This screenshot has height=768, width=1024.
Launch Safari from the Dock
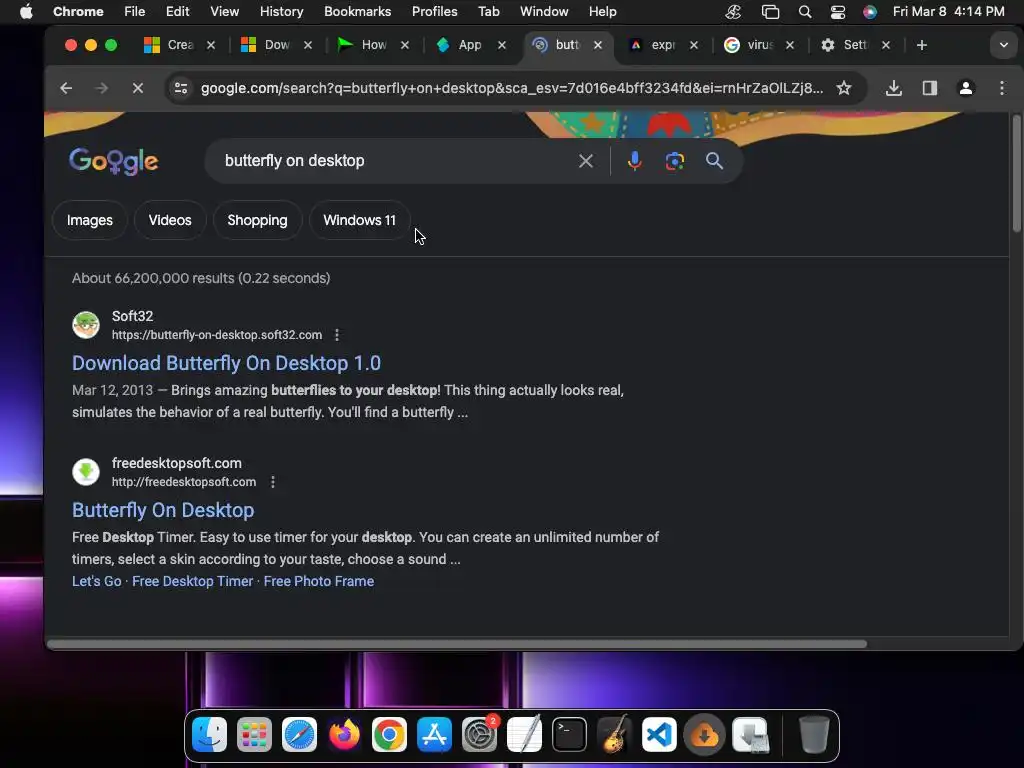[x=299, y=735]
